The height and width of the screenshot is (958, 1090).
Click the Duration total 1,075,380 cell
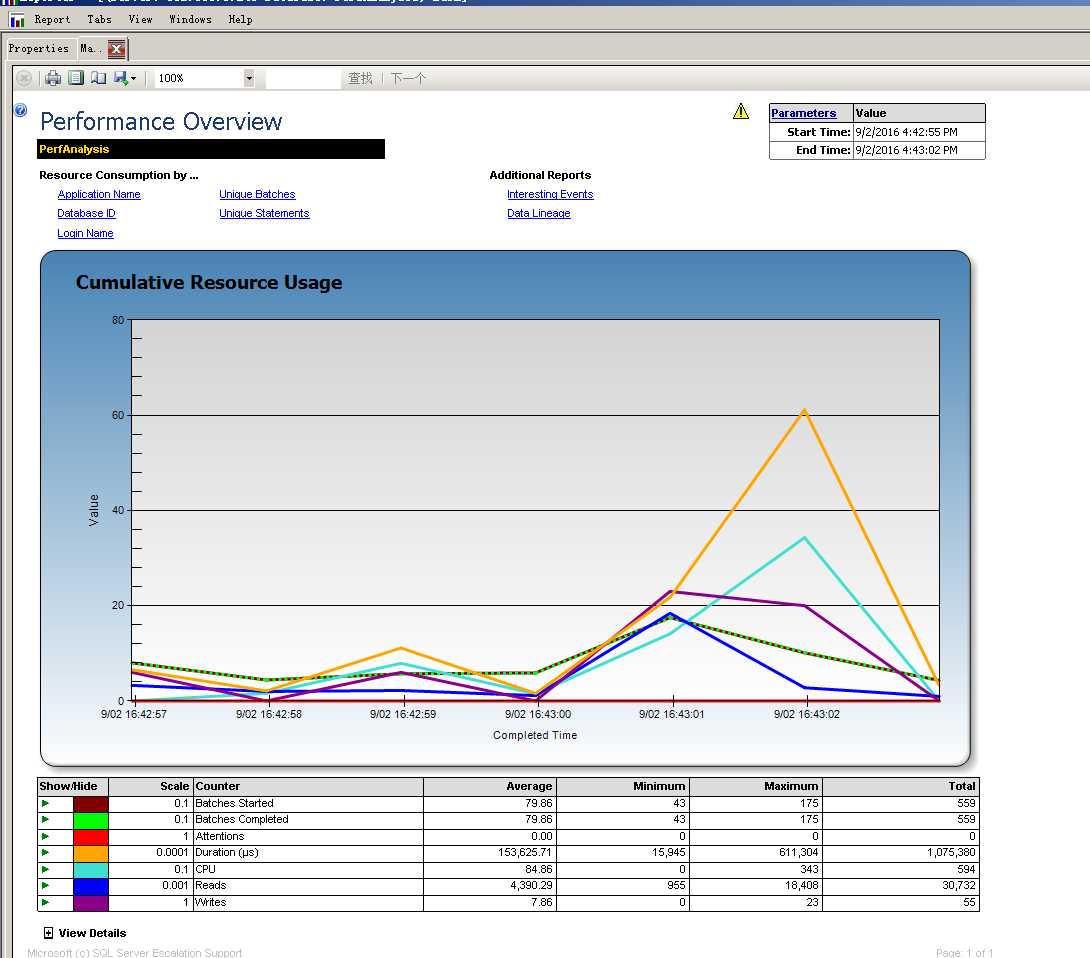click(x=901, y=852)
